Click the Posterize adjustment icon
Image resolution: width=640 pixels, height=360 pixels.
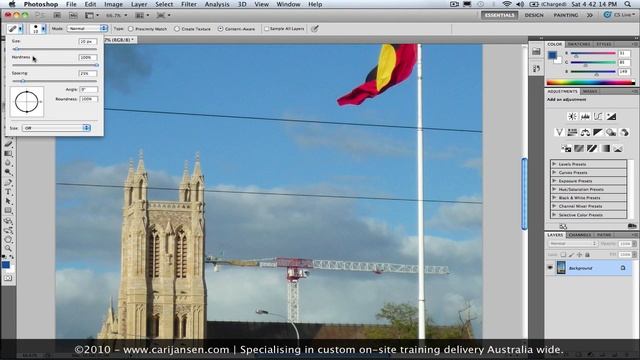tap(579, 148)
